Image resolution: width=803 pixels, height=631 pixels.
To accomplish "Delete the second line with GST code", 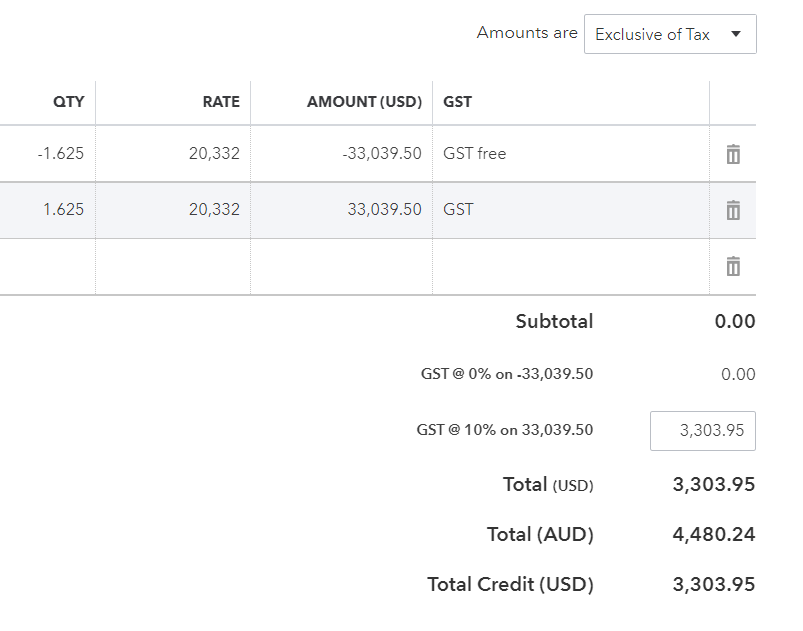I will pyautogui.click(x=733, y=210).
